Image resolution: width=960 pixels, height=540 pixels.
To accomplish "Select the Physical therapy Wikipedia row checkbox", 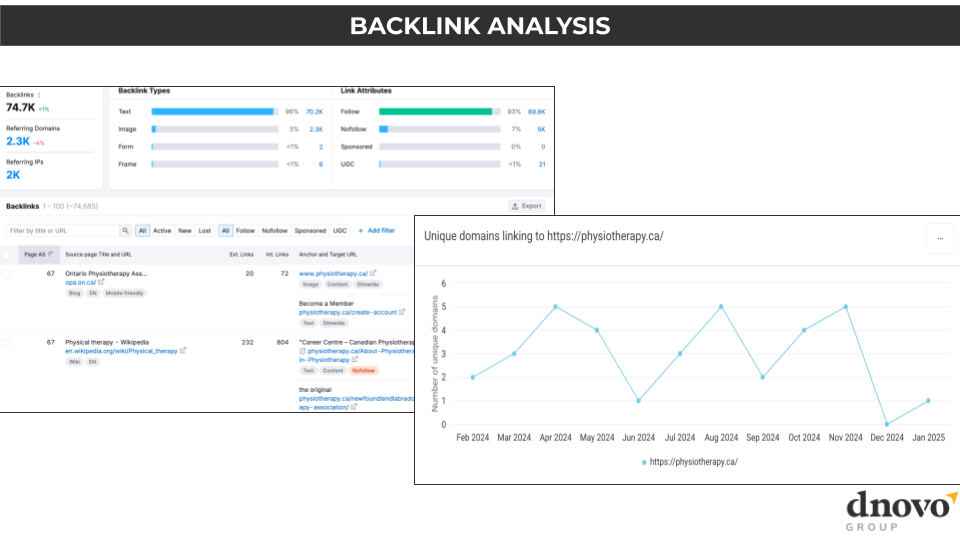I will point(7,342).
